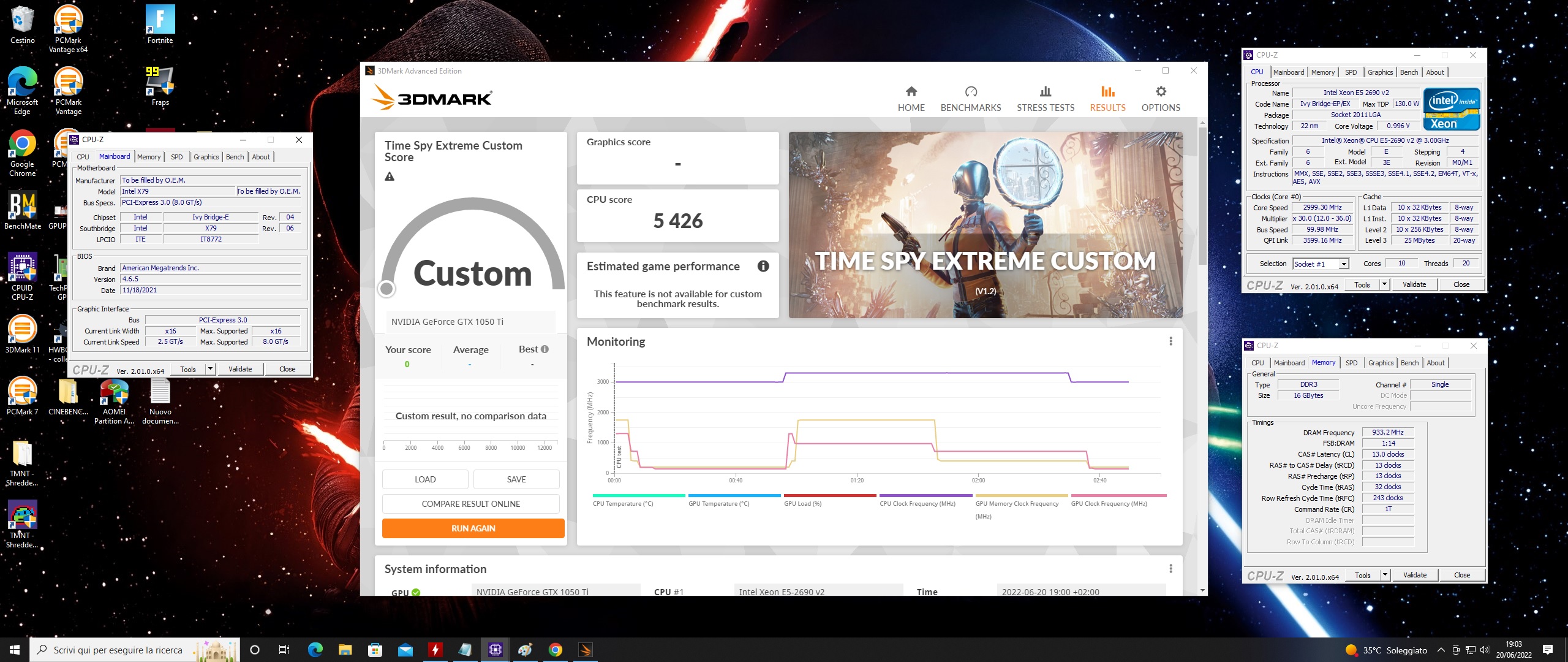The width and height of the screenshot is (1568, 662).
Task: Open the AOMEI Partition Assistant desktop shortcut
Action: tap(114, 401)
